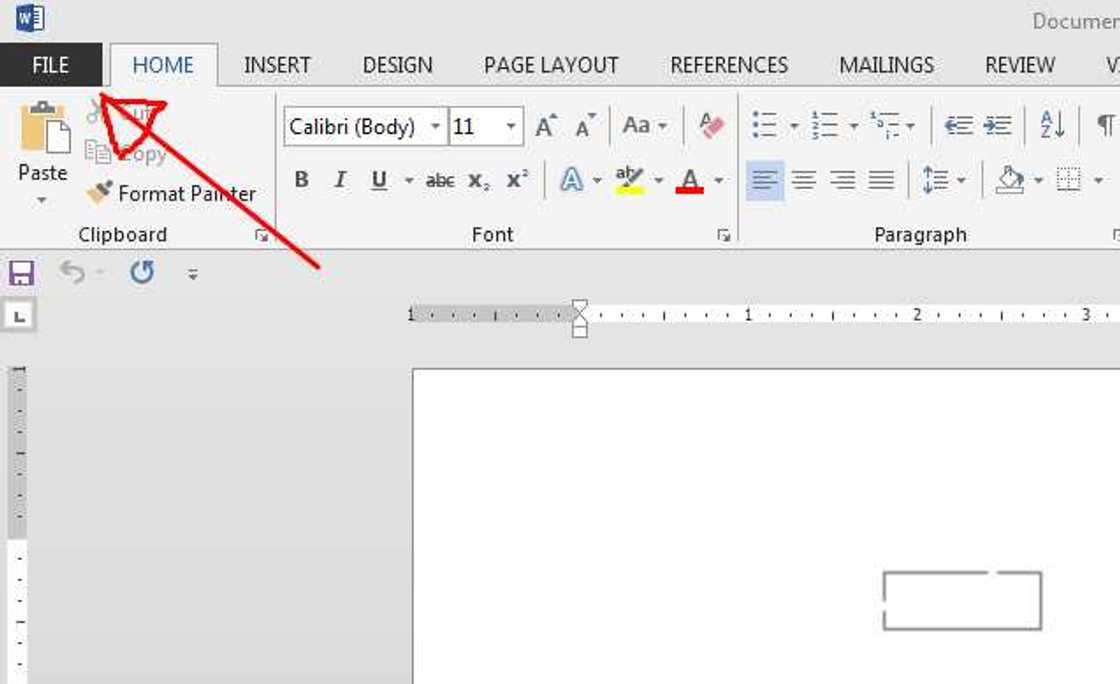Expand the font size dropdown showing 11
The height and width of the screenshot is (684, 1120).
[511, 127]
